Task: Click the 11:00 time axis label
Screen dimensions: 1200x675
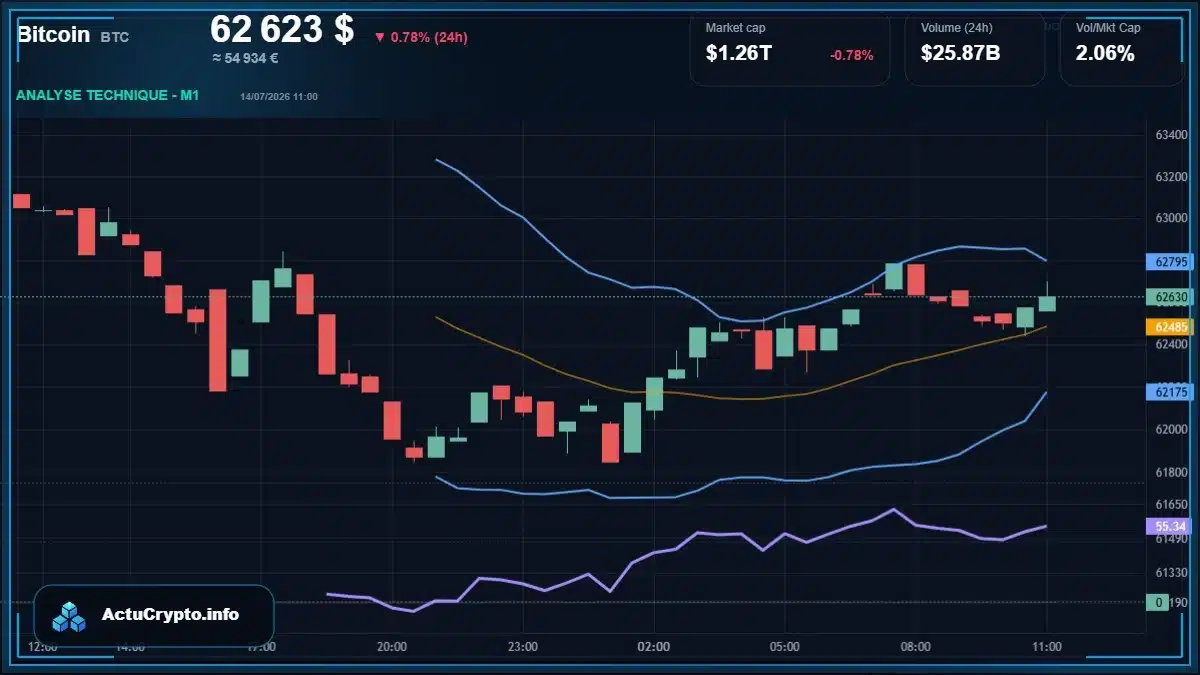Action: point(1047,647)
